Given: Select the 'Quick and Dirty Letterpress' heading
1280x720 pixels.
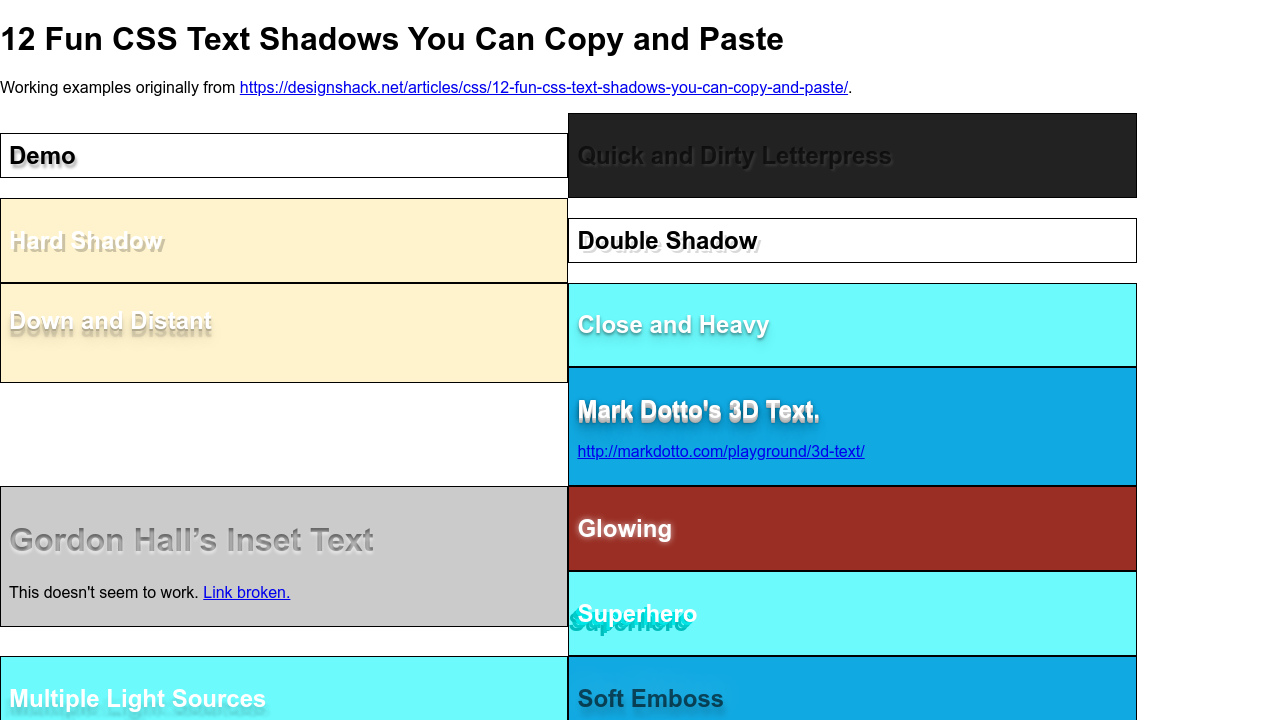Looking at the screenshot, I should click(x=734, y=156).
